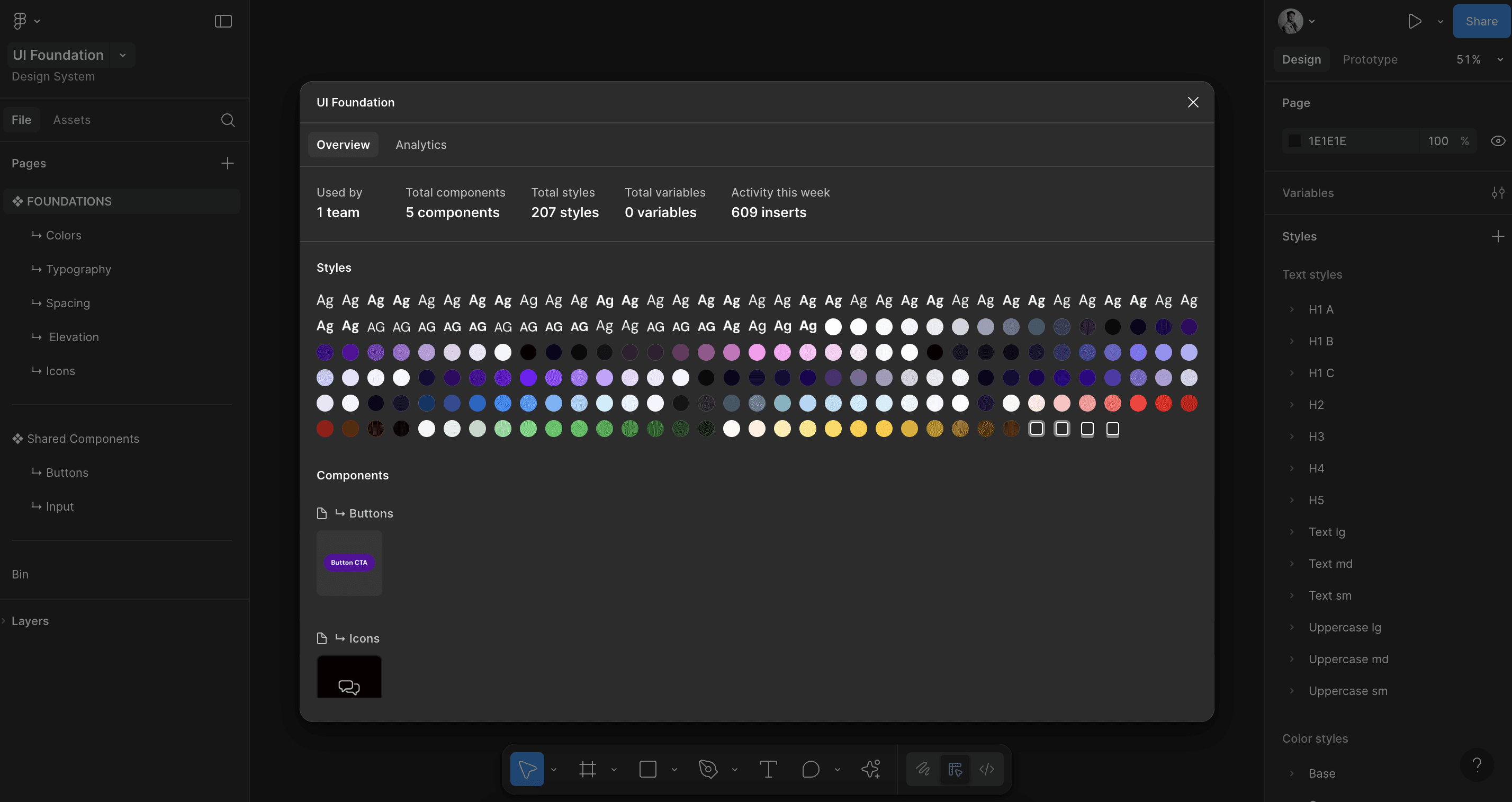Select the Frame tool
The width and height of the screenshot is (1512, 802).
click(588, 769)
